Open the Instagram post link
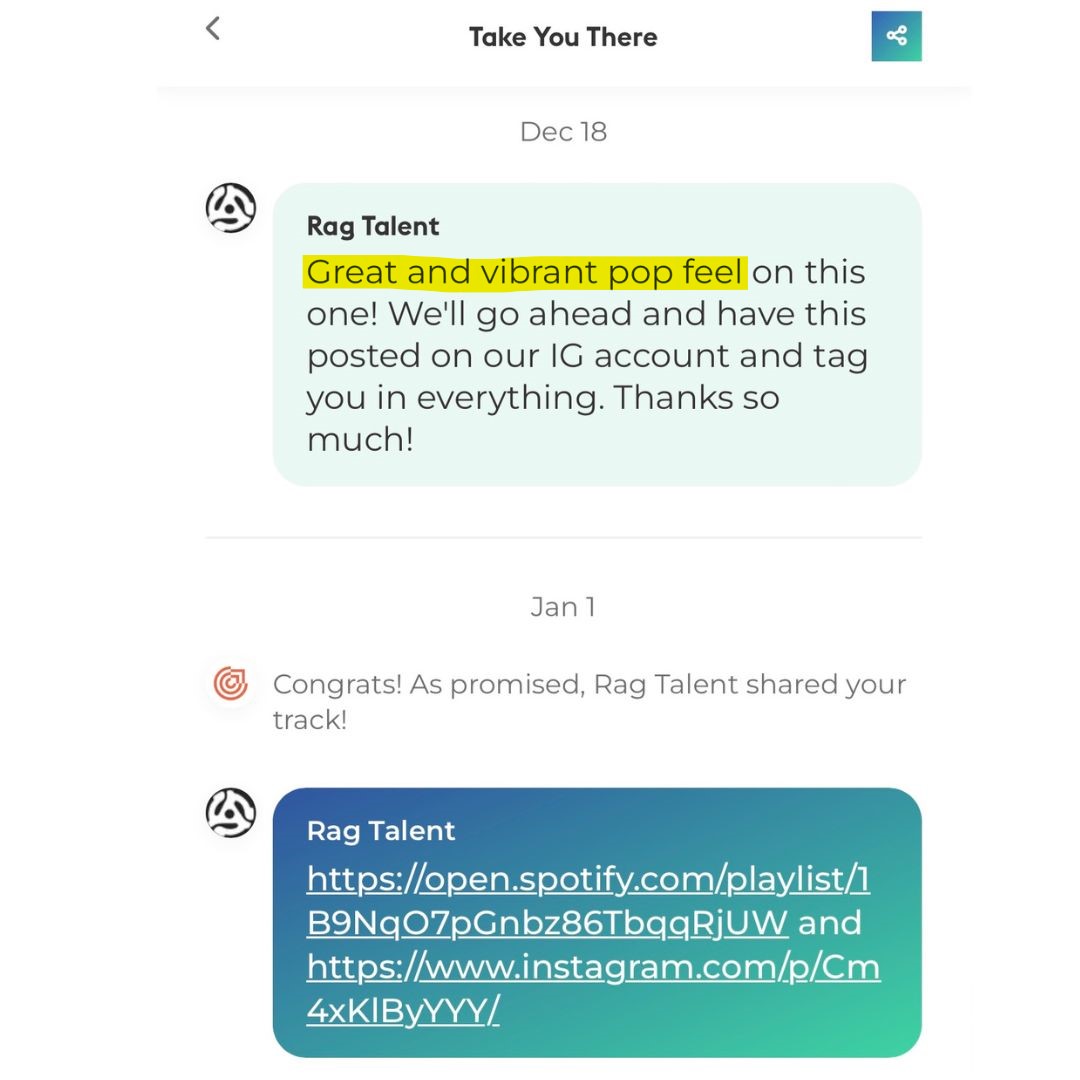 click(x=593, y=988)
